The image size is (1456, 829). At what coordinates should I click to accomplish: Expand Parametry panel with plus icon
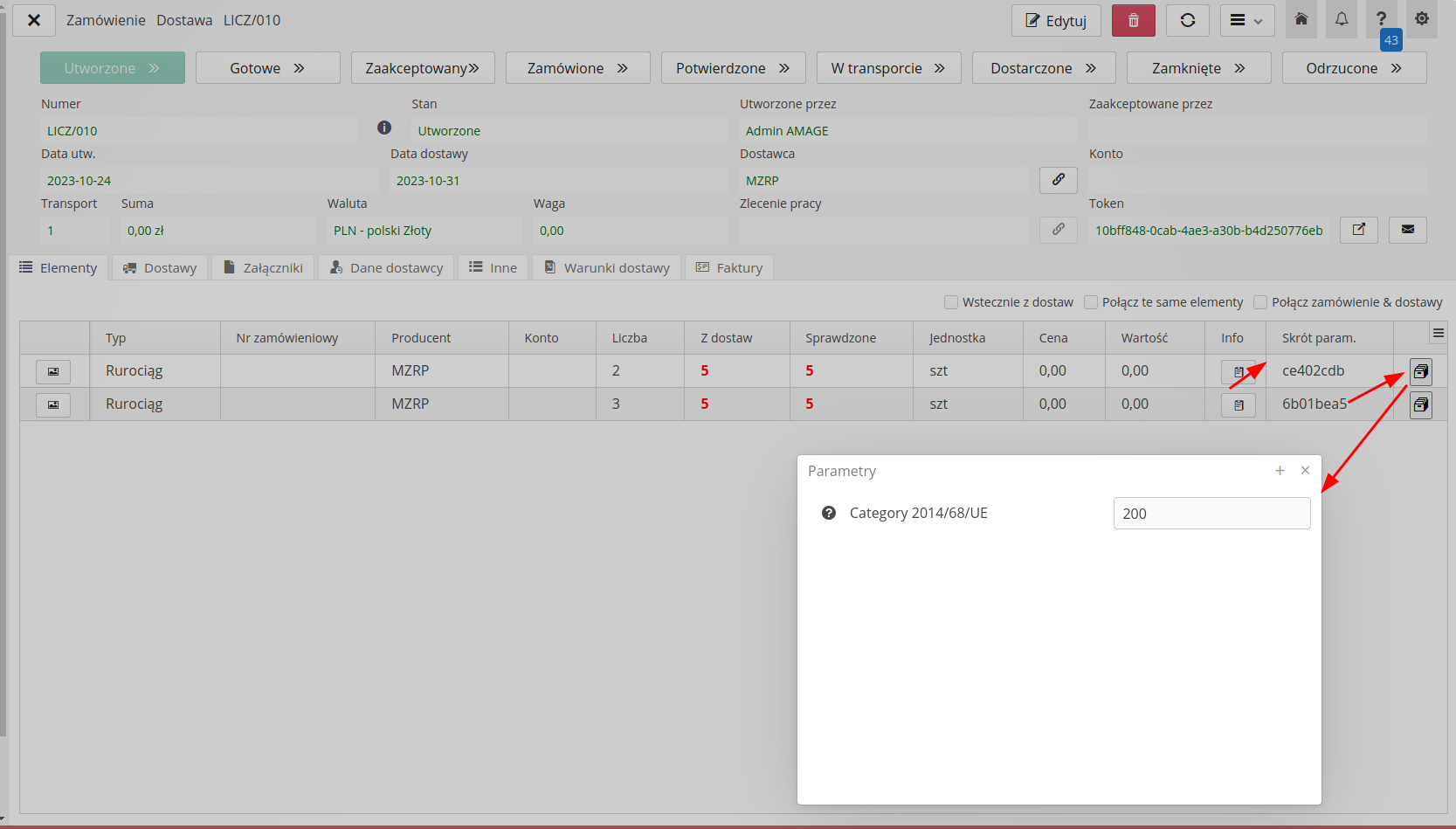click(x=1280, y=471)
